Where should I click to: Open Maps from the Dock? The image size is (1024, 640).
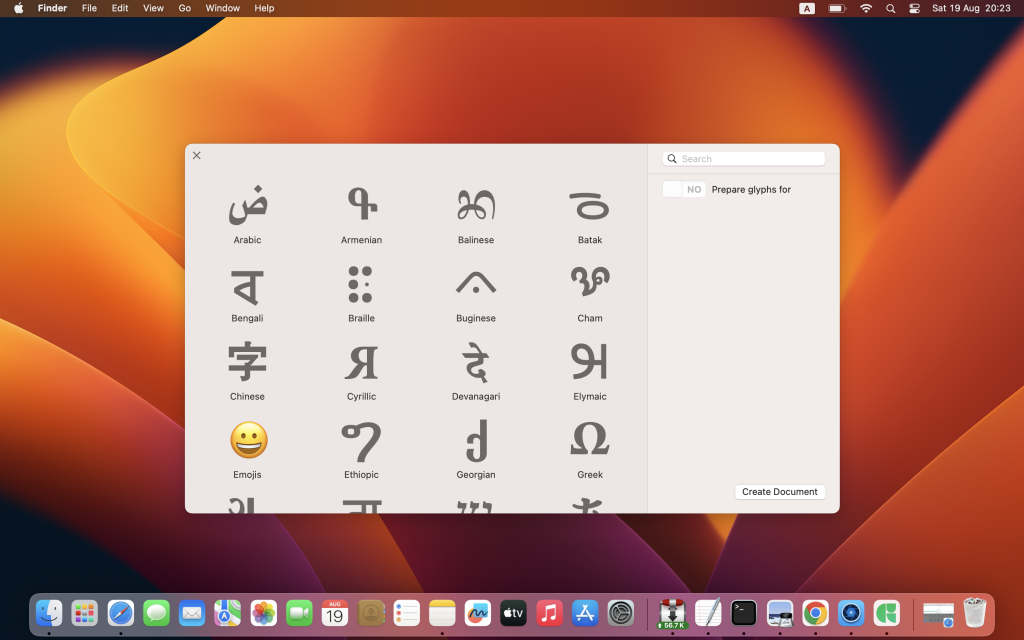228,613
